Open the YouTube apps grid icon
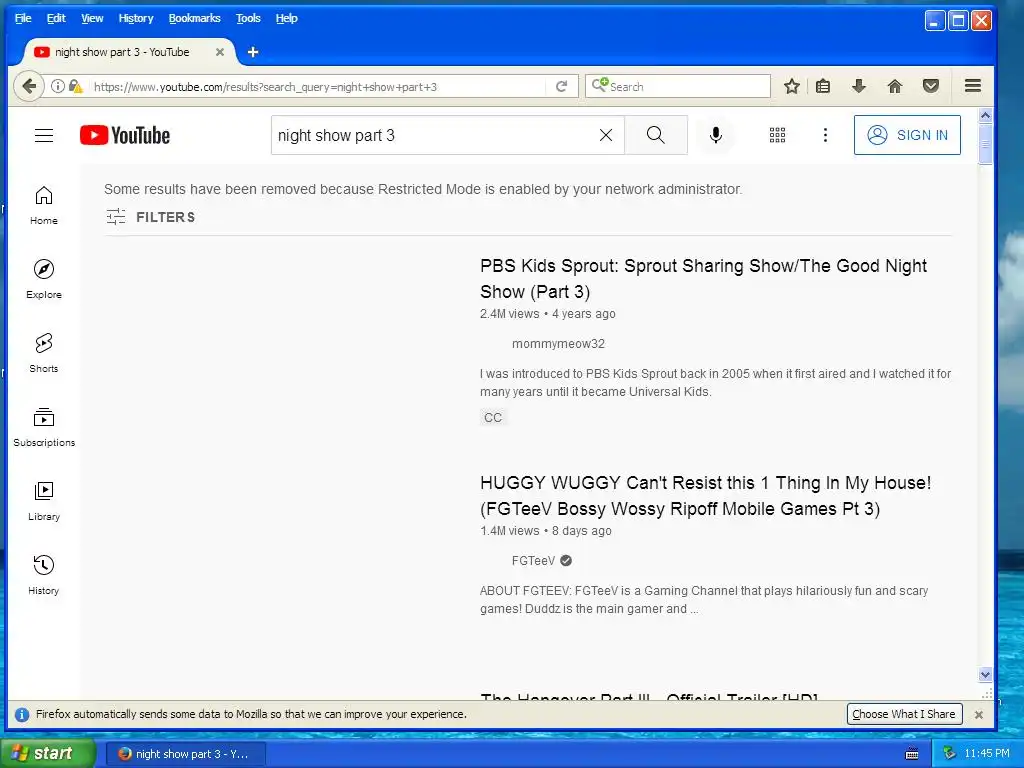The height and width of the screenshot is (768, 1024). [777, 135]
